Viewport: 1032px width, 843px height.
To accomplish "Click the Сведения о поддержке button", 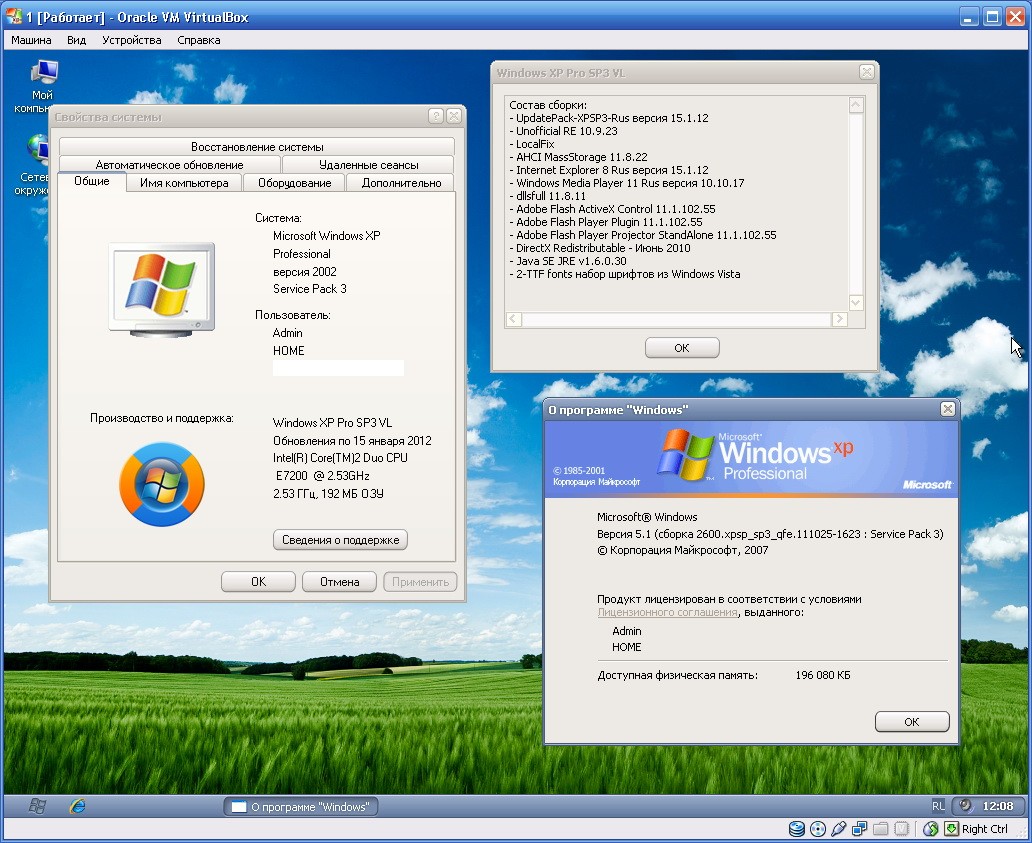I will pyautogui.click(x=340, y=540).
